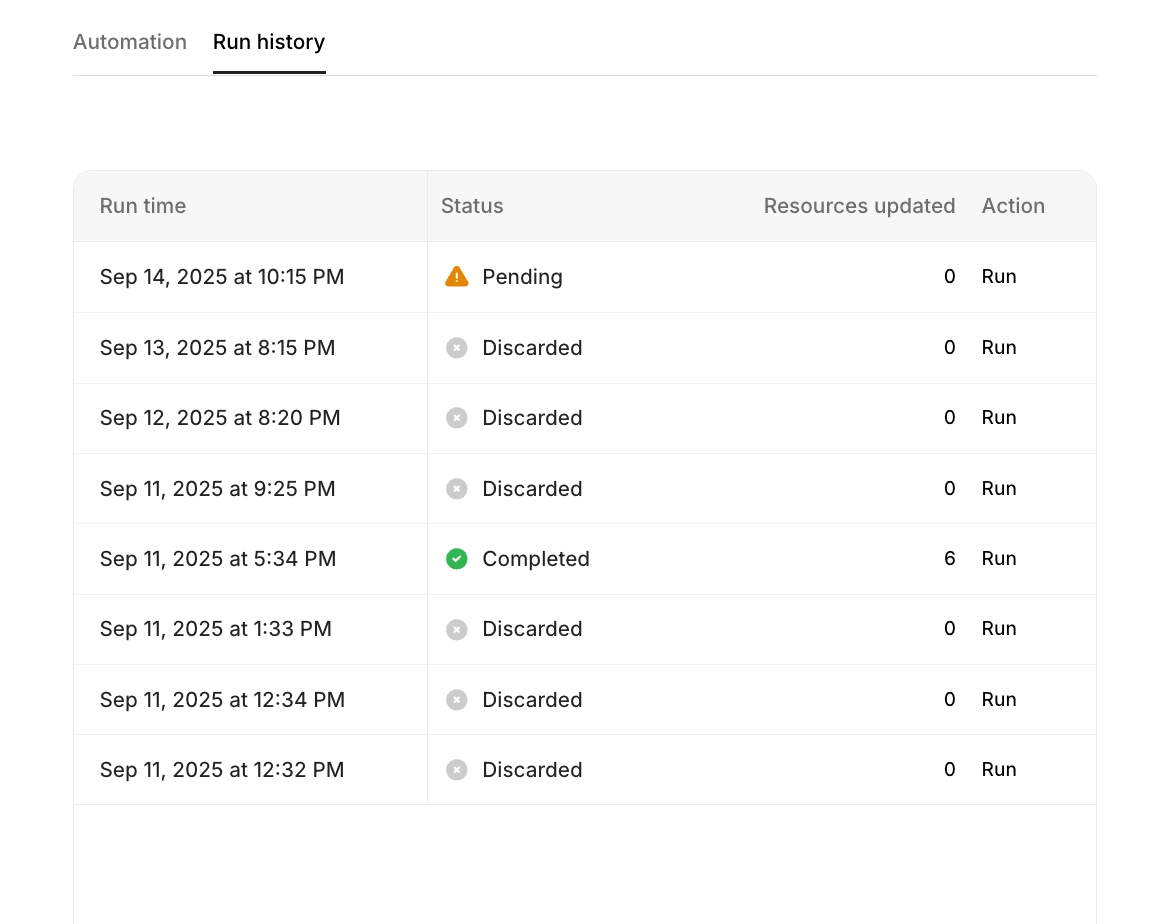Click the Run time column header
This screenshot has width=1154, height=924.
click(143, 206)
